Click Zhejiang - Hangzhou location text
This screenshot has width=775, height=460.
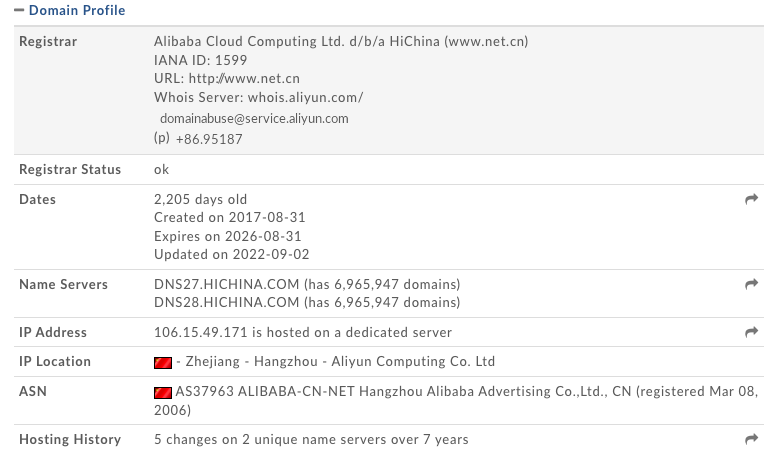[251, 362]
